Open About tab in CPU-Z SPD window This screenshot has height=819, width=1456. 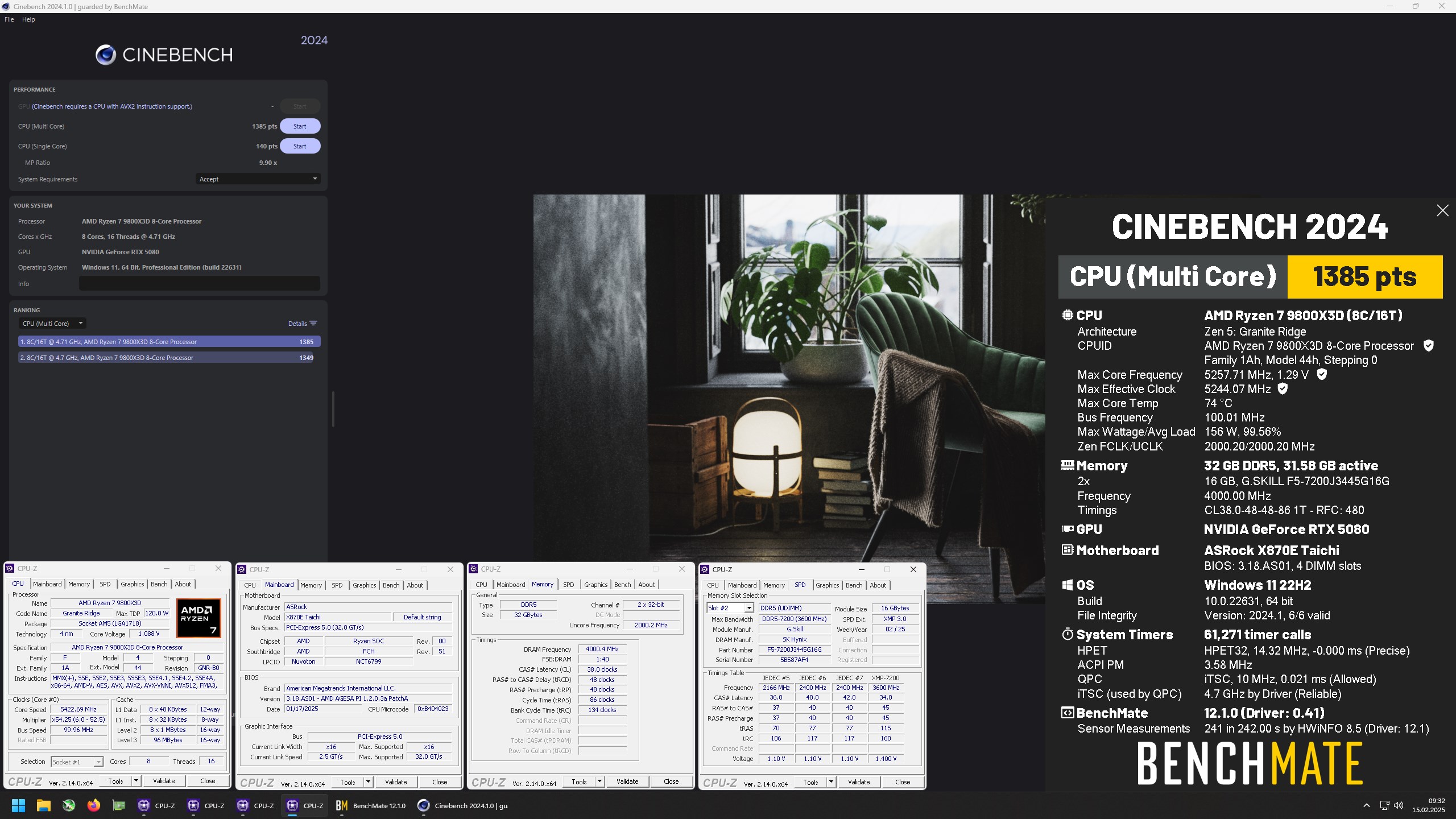coord(878,585)
